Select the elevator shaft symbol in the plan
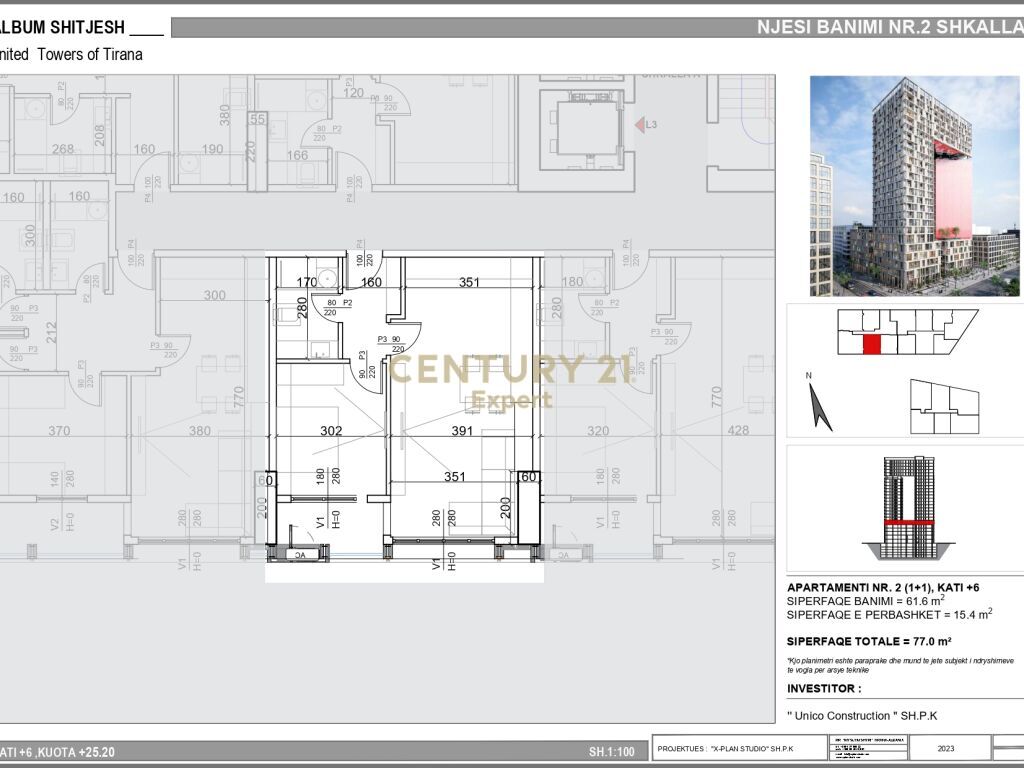 tap(588, 128)
